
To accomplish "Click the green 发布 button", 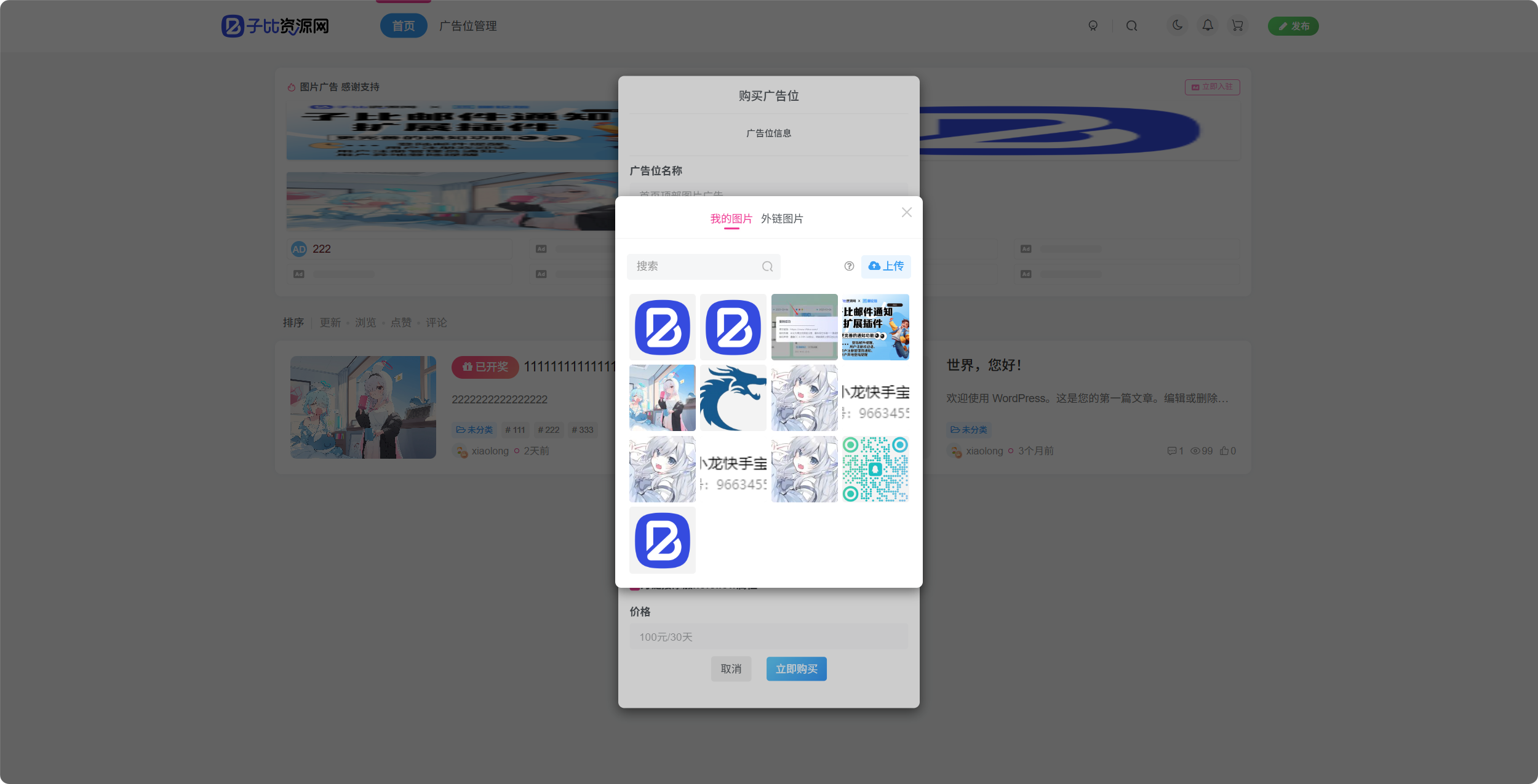I will [1293, 26].
